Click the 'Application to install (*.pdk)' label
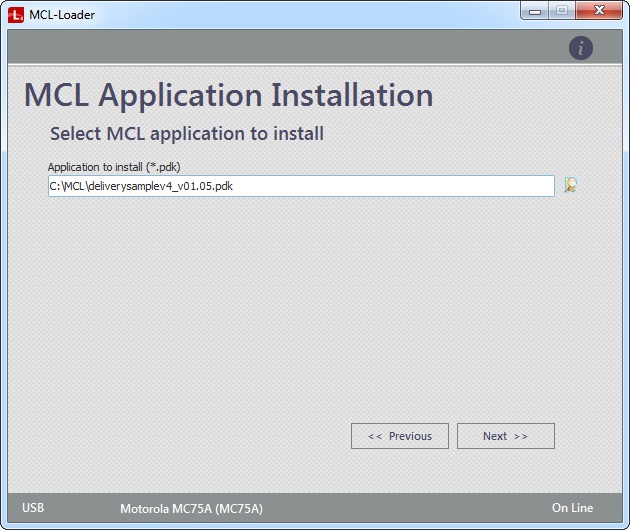 [114, 167]
